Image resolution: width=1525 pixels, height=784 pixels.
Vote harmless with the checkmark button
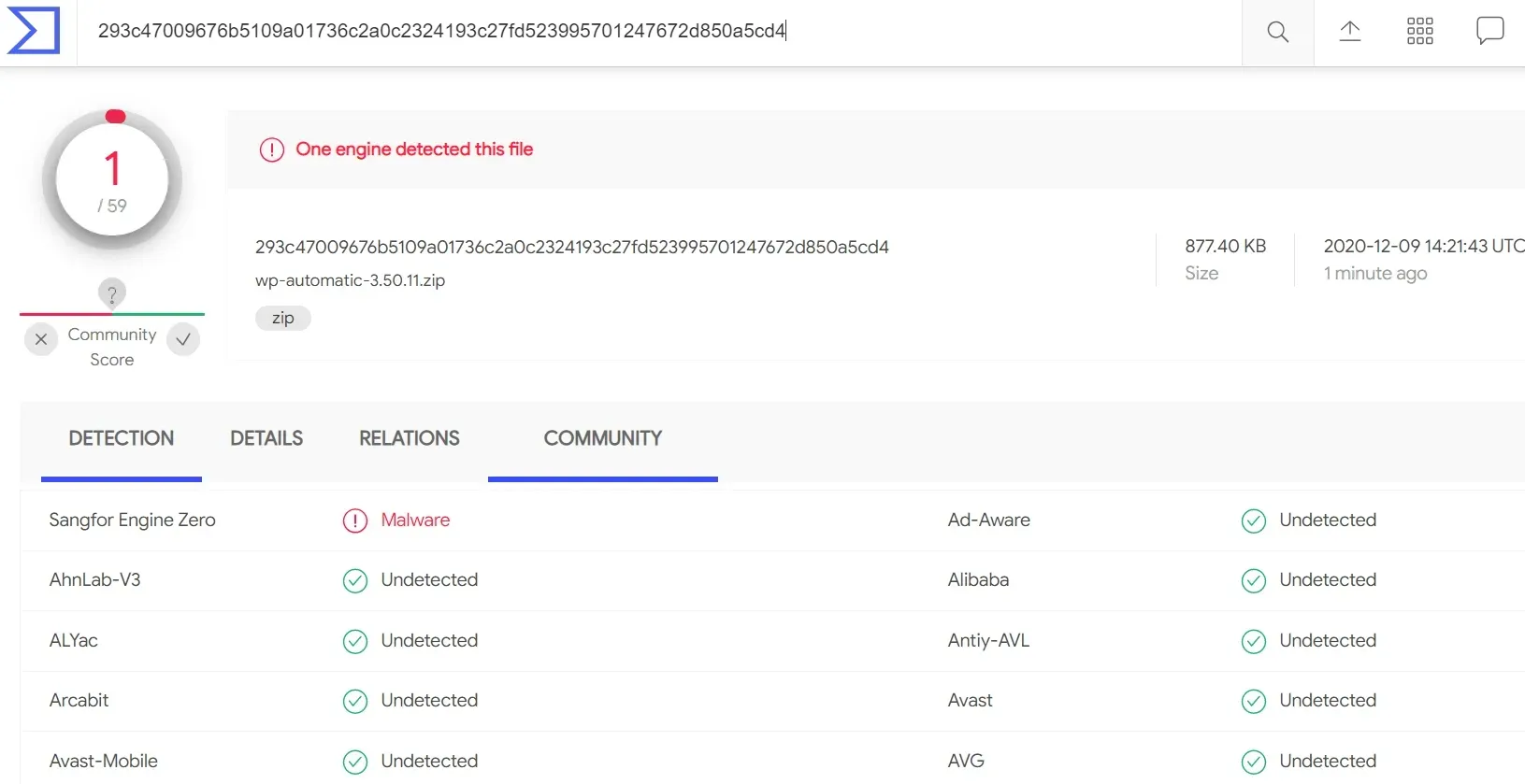point(183,339)
